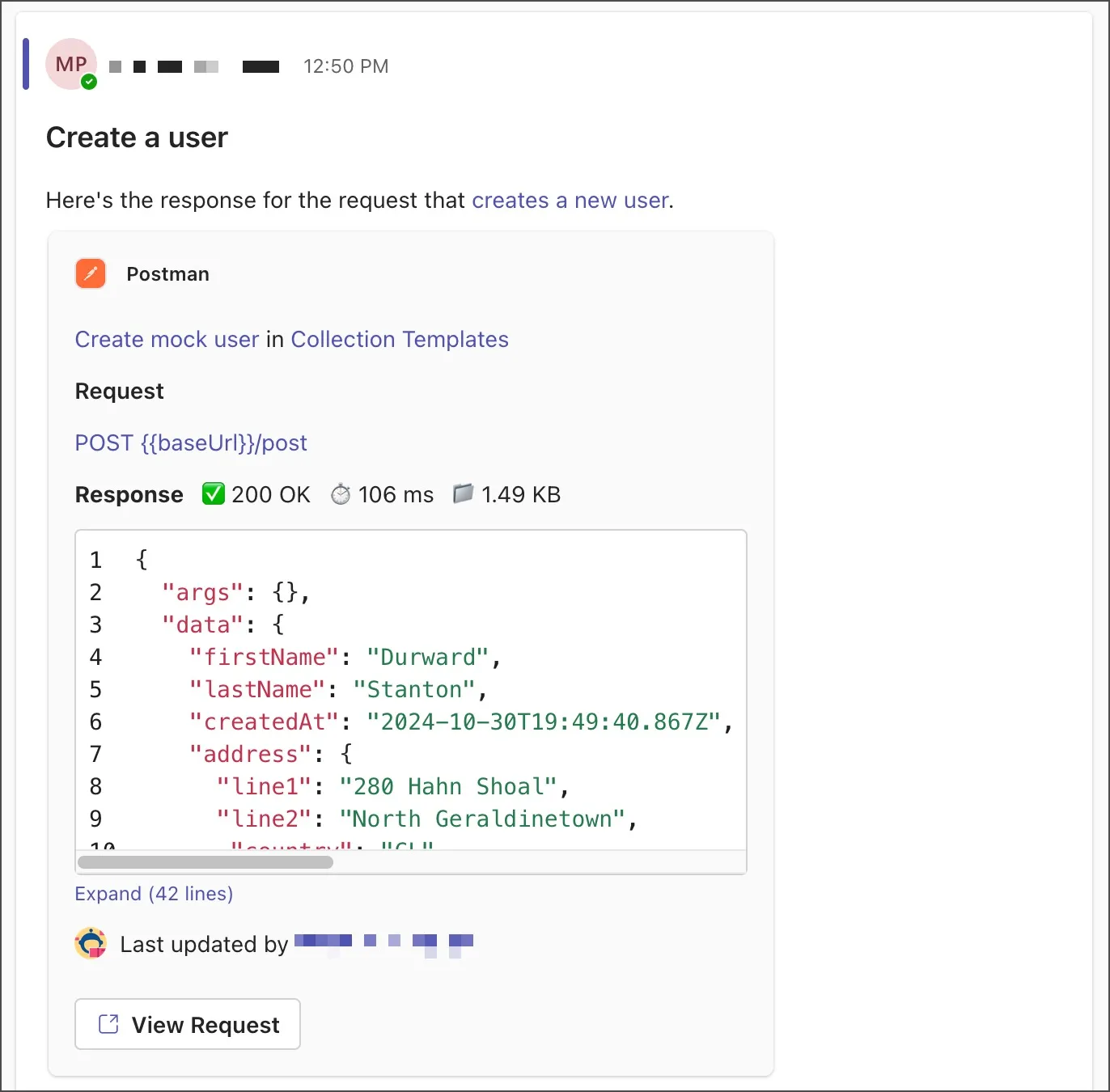
Task: Click the orange Postman app icon
Action: tap(91, 273)
